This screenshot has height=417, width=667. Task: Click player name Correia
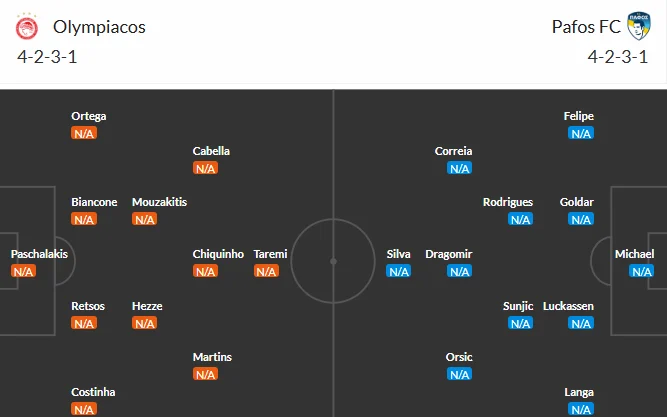tap(453, 151)
